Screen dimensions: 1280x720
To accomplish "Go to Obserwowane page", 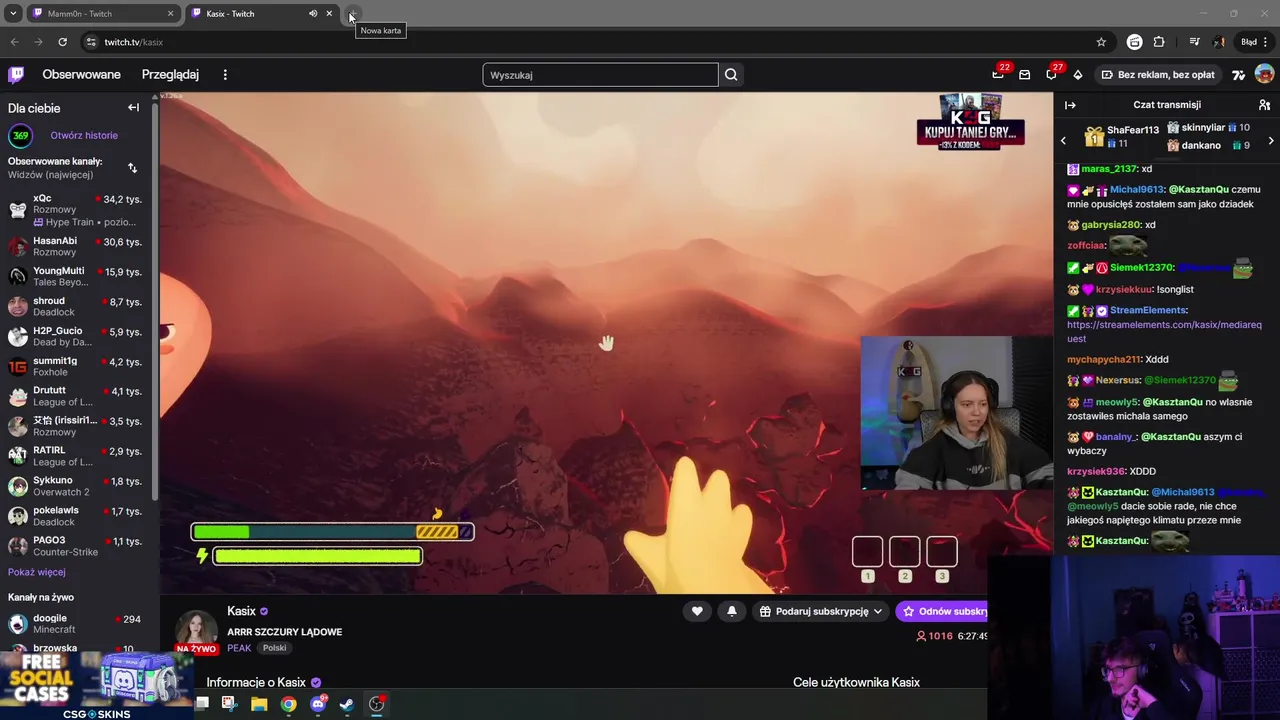I will point(81,75).
